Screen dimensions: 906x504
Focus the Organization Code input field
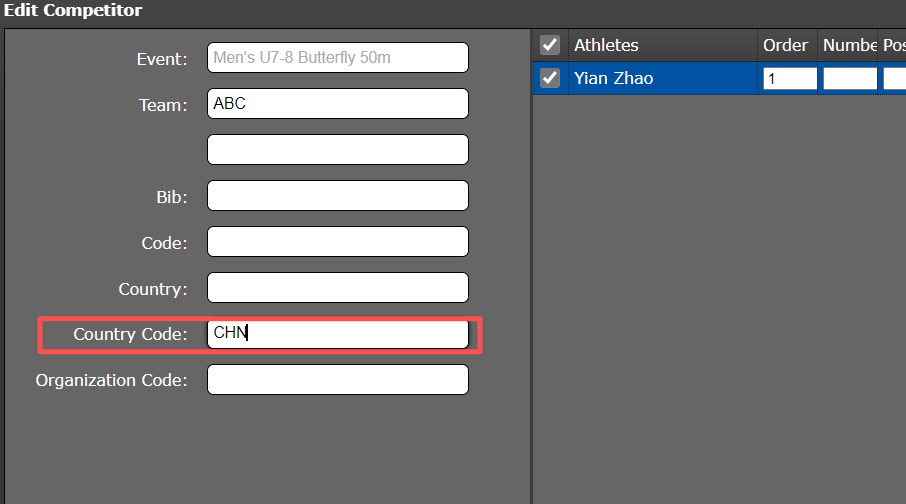(337, 380)
